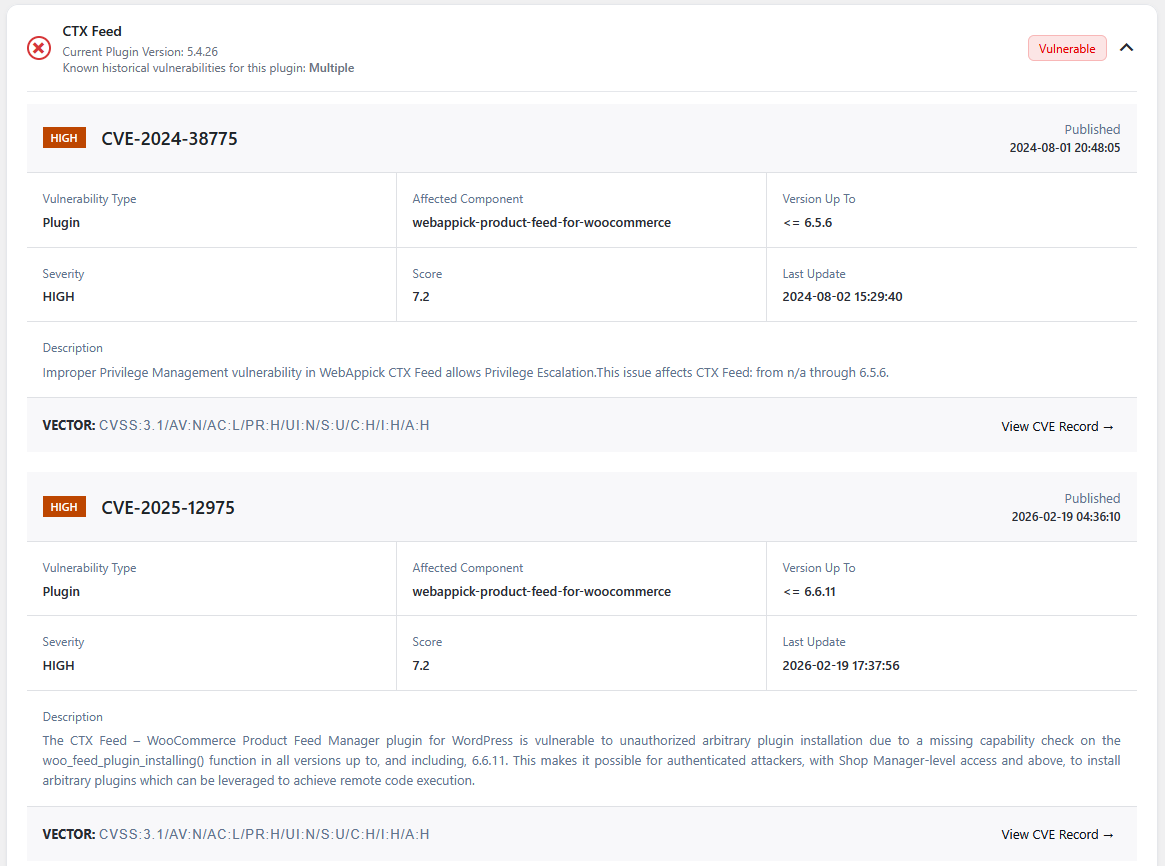This screenshot has height=866, width=1165.
Task: Click the HIGH badge beside CVE-2025-12975
Action: [x=64, y=507]
